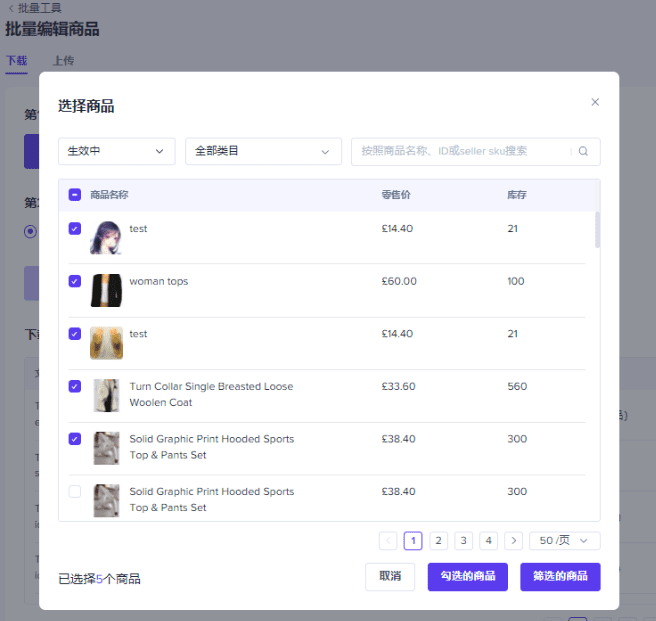Check the last unselected Hooded Sports Set

click(75, 491)
